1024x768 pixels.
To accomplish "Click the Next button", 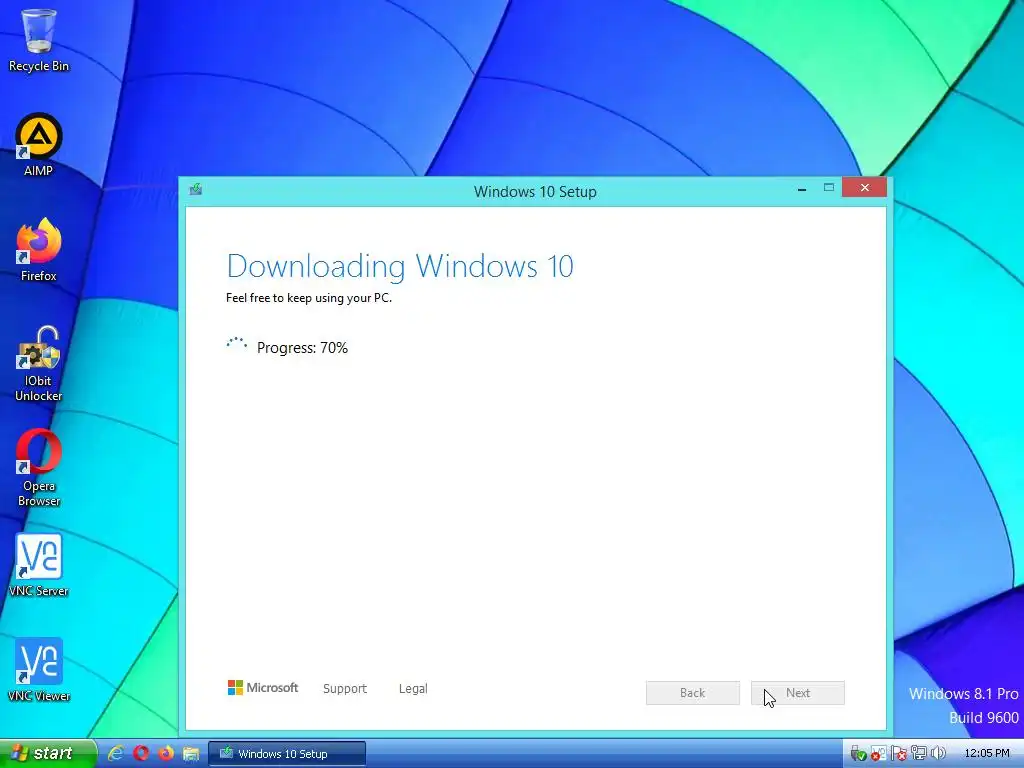I will tap(797, 693).
